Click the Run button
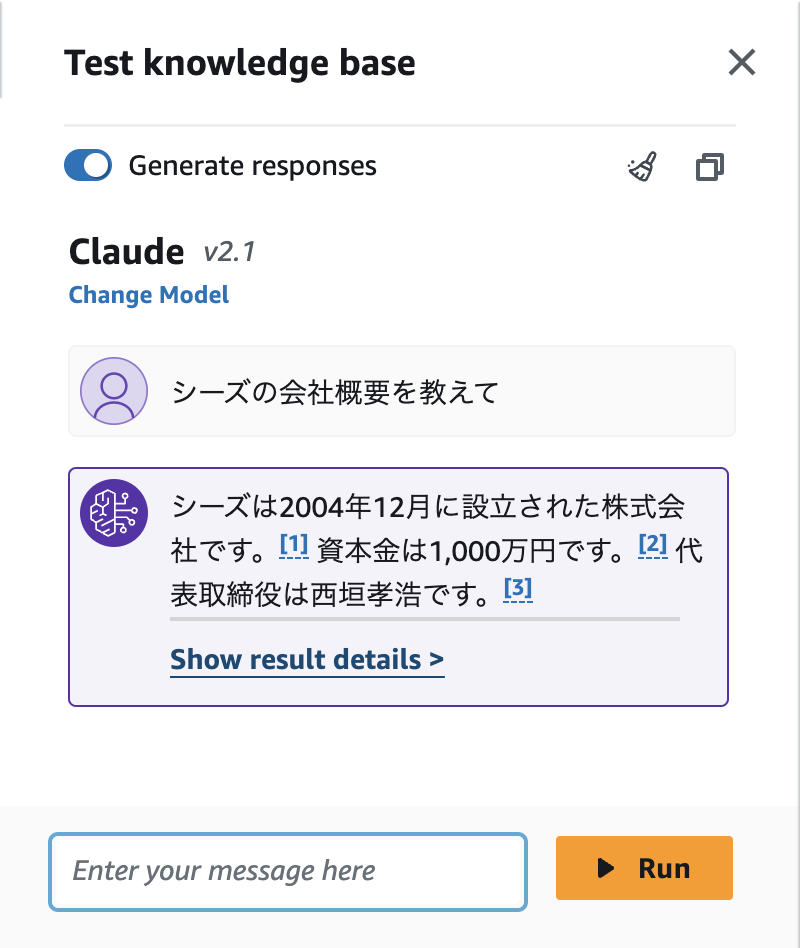 point(644,868)
